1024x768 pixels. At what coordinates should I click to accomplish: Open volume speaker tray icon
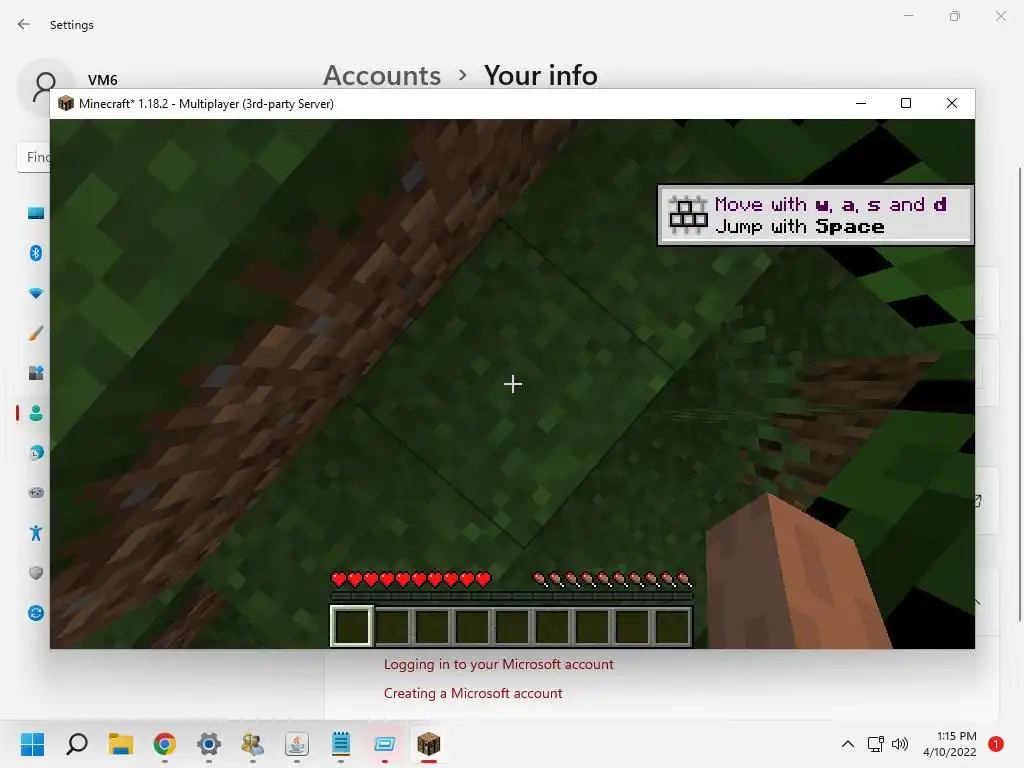tap(900, 744)
